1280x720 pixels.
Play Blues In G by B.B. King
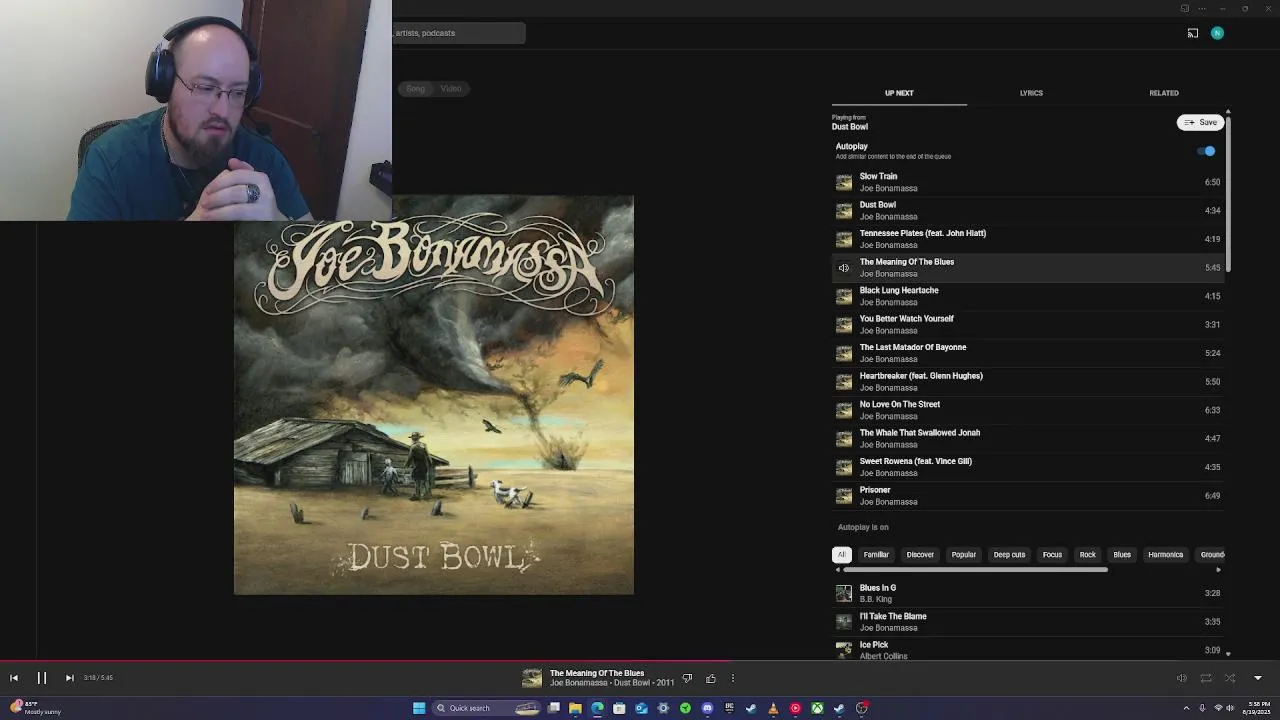pyautogui.click(x=1028, y=593)
